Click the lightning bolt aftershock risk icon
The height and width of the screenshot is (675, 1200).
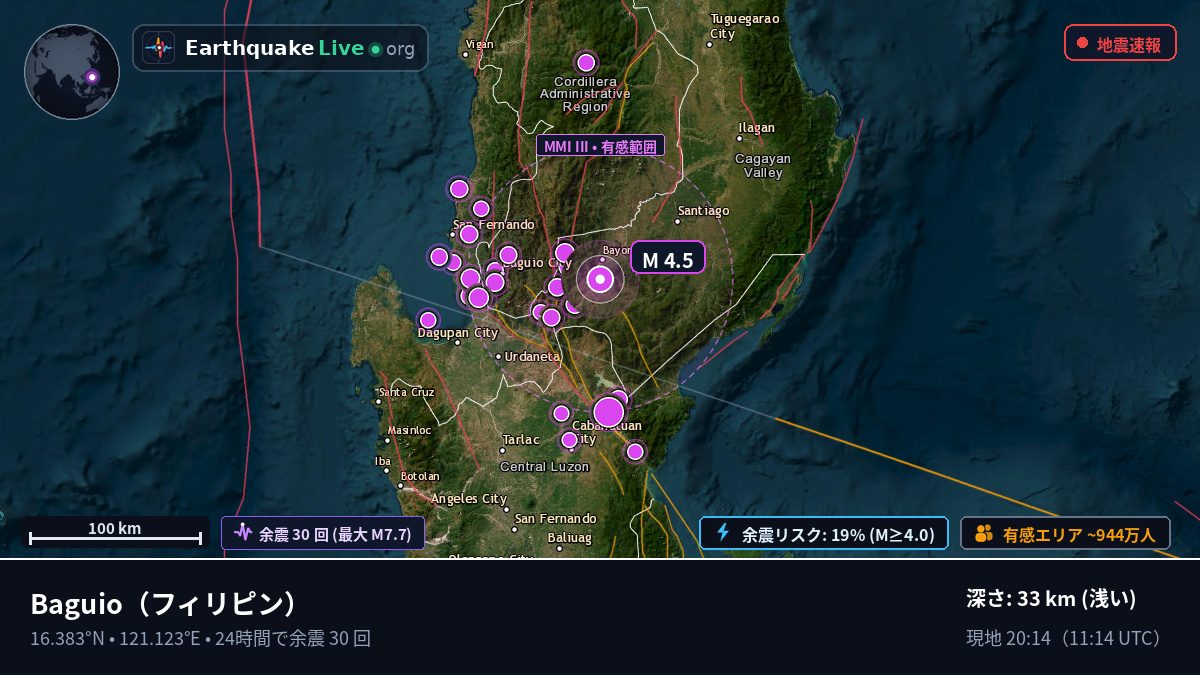pyautogui.click(x=723, y=533)
